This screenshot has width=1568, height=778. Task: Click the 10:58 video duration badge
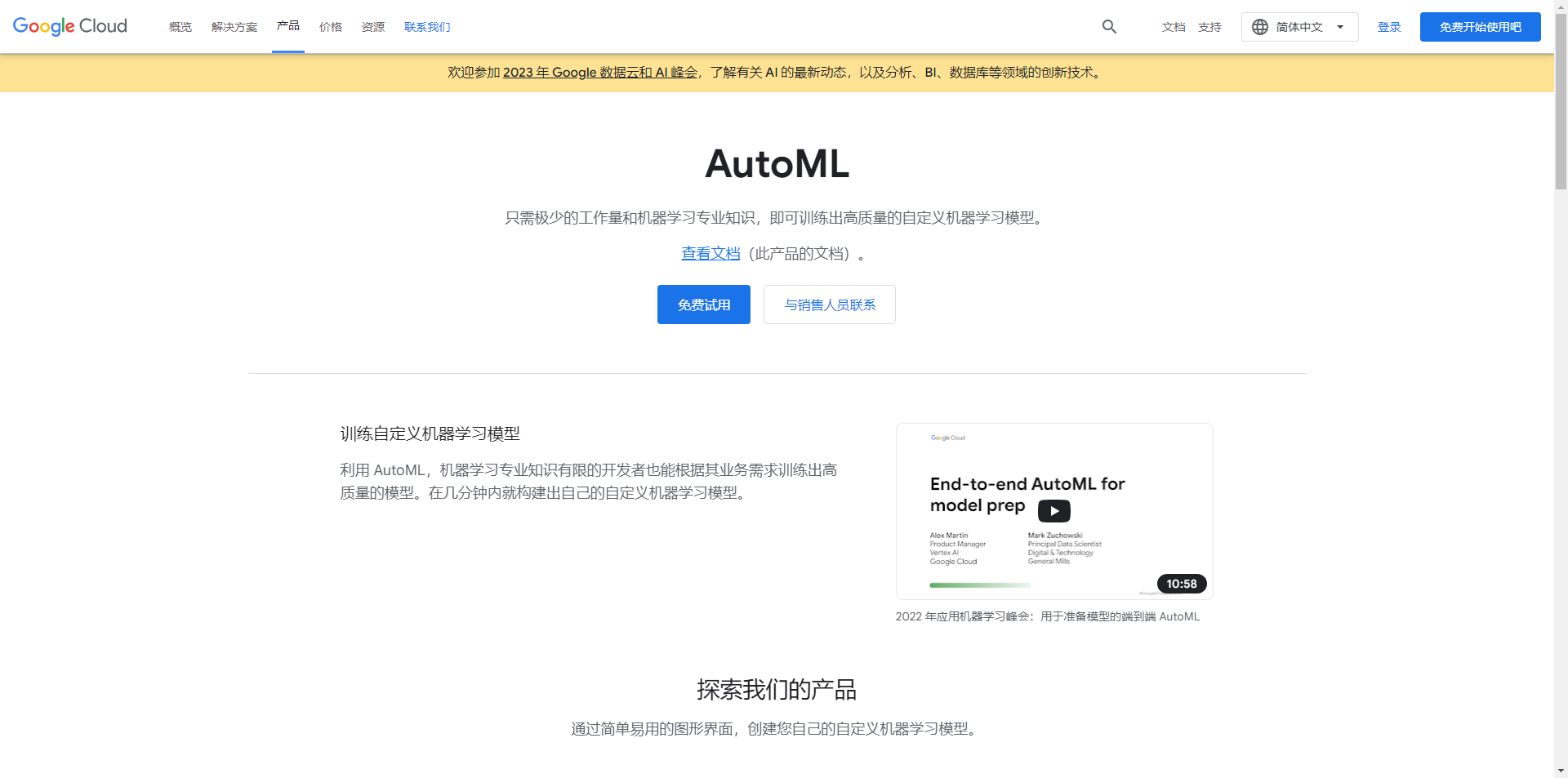tap(1182, 584)
